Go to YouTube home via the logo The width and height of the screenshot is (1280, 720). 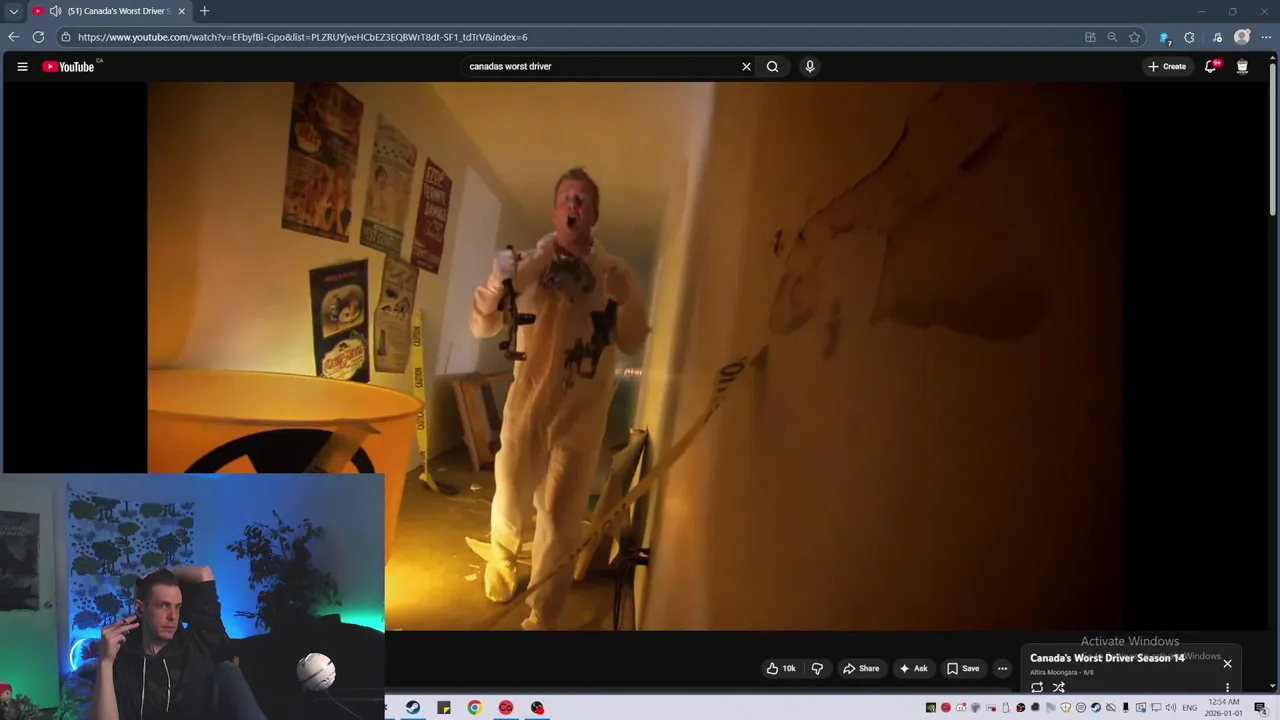tap(69, 67)
